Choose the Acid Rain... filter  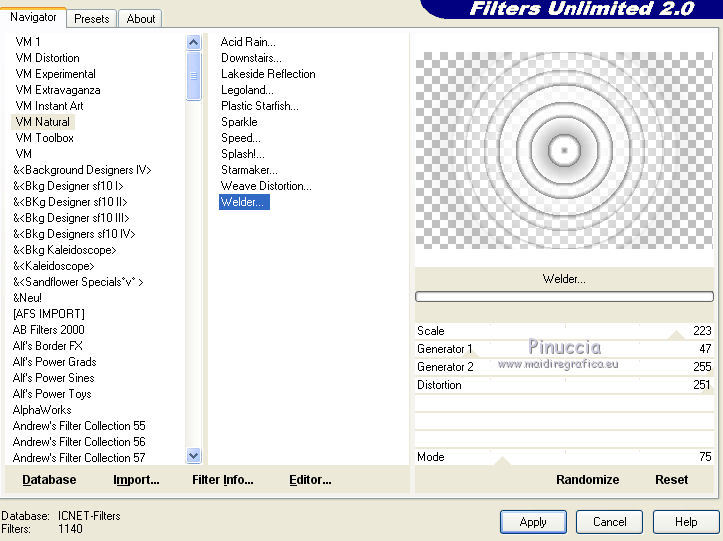[x=248, y=42]
